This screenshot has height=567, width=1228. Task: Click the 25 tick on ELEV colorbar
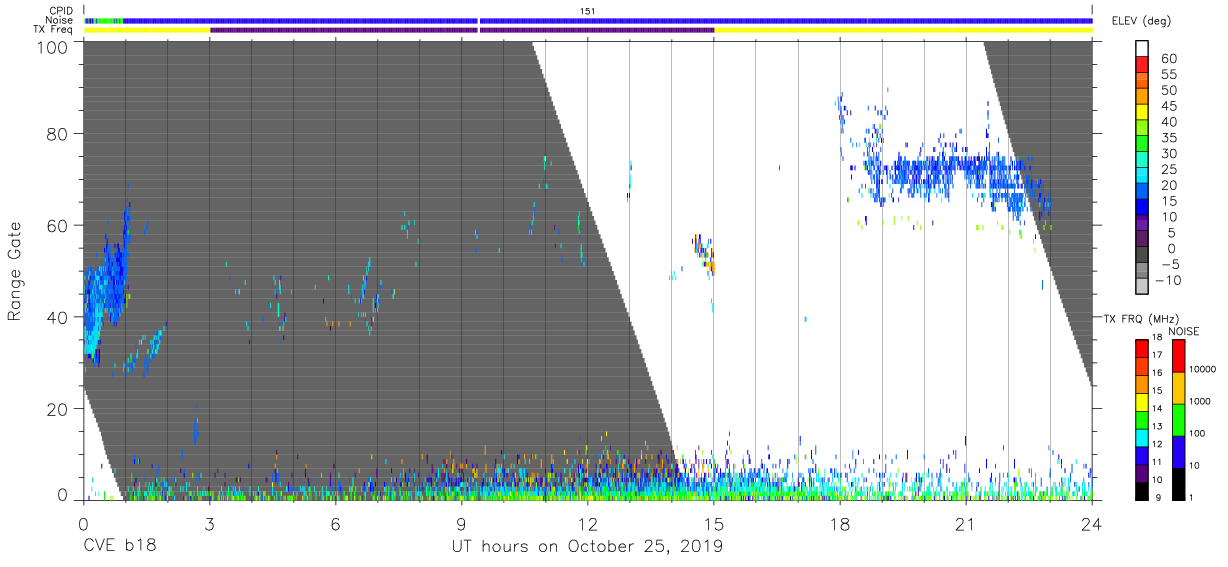click(1167, 170)
